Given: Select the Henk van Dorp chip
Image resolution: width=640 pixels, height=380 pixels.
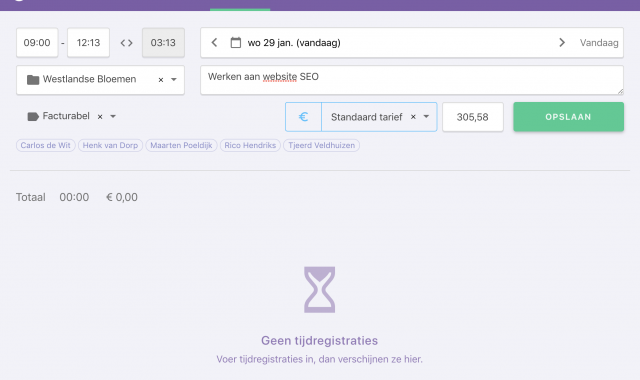Looking at the screenshot, I should pyautogui.click(x=110, y=145).
